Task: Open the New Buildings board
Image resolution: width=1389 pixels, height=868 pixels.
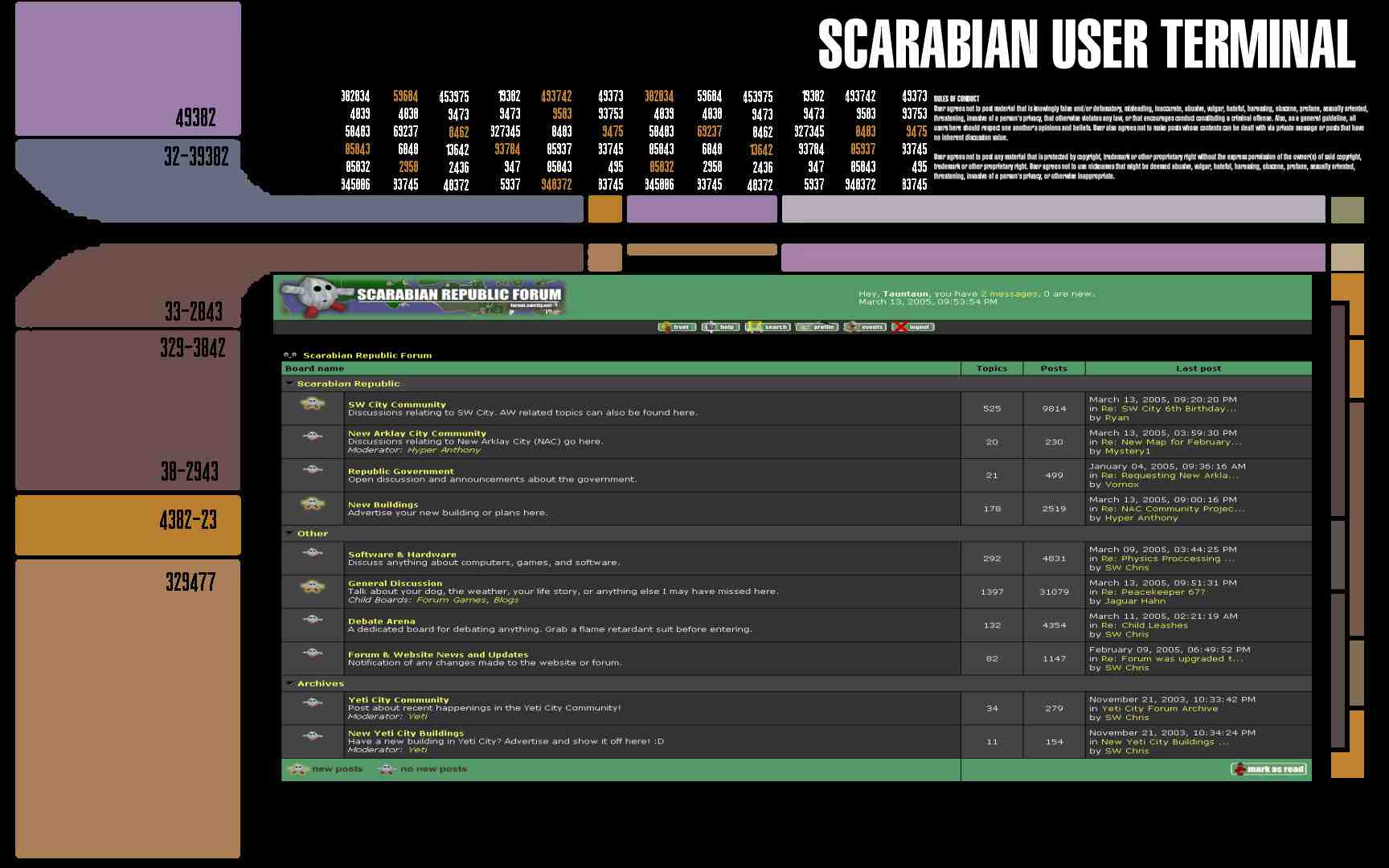Action: click(383, 505)
